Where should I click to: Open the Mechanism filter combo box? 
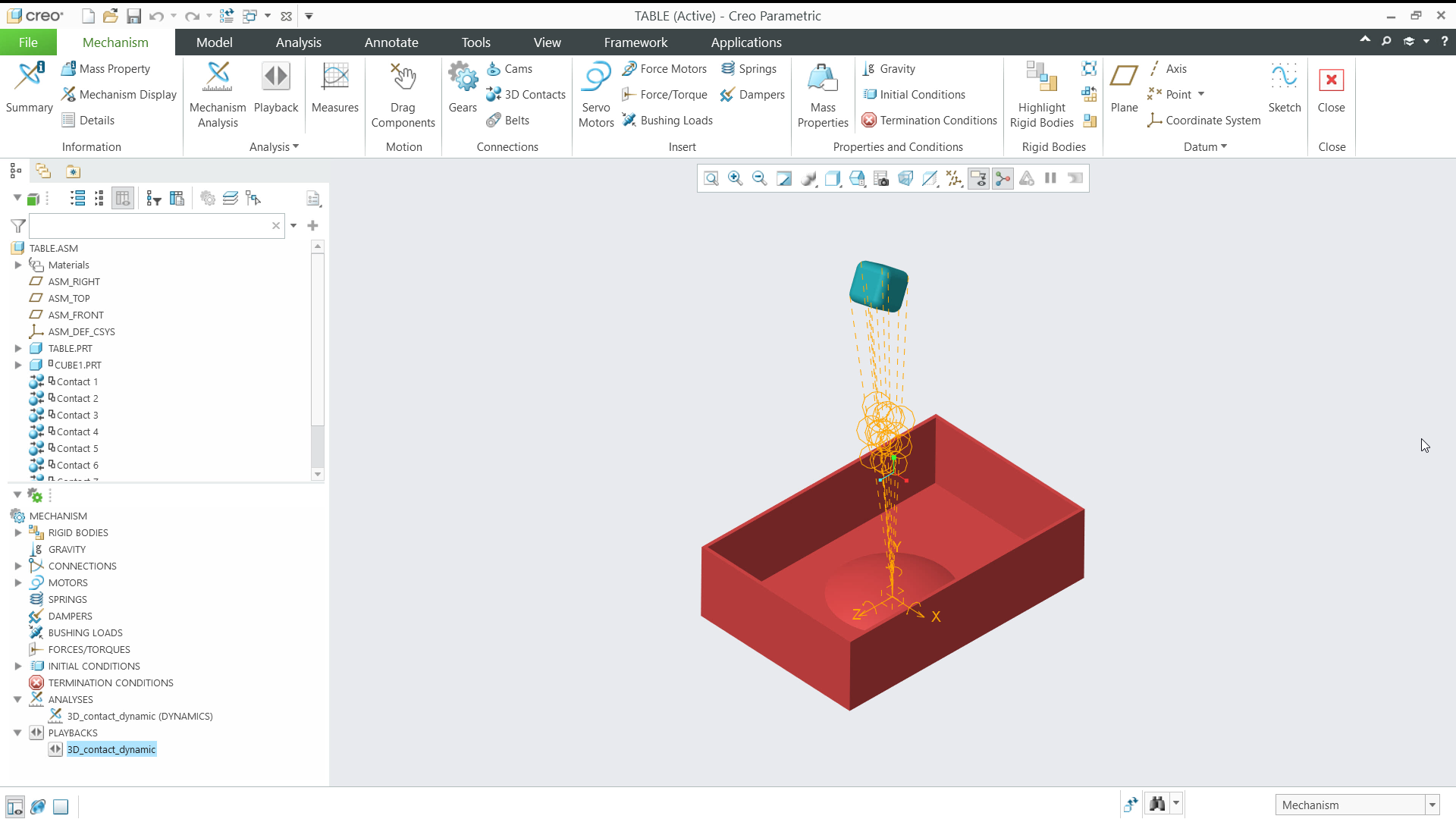(x=1357, y=805)
